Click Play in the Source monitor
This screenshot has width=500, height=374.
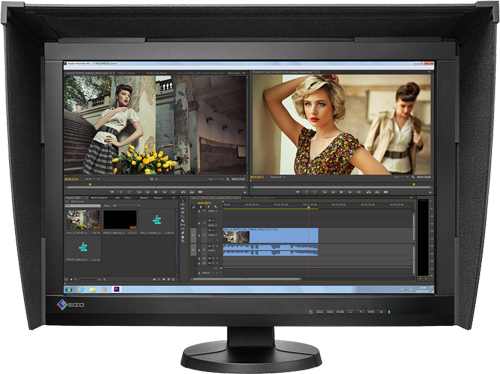click(156, 192)
